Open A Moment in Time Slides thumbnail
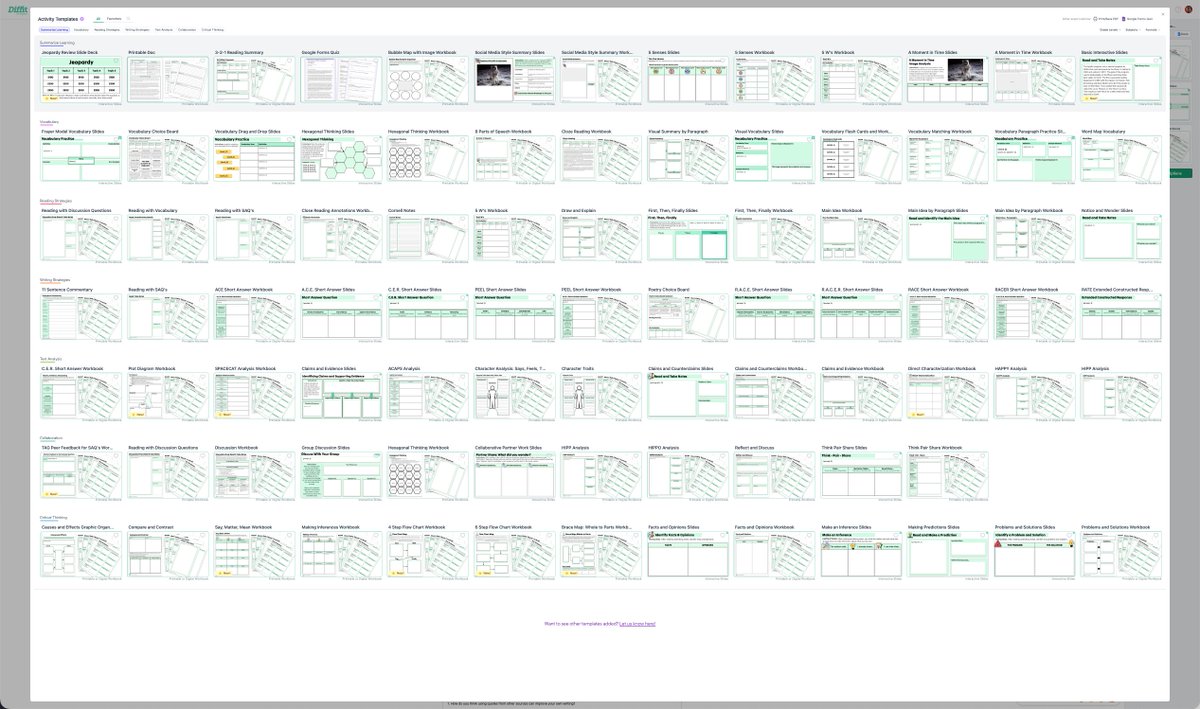Image resolution: width=1200 pixels, height=709 pixels. (948, 79)
